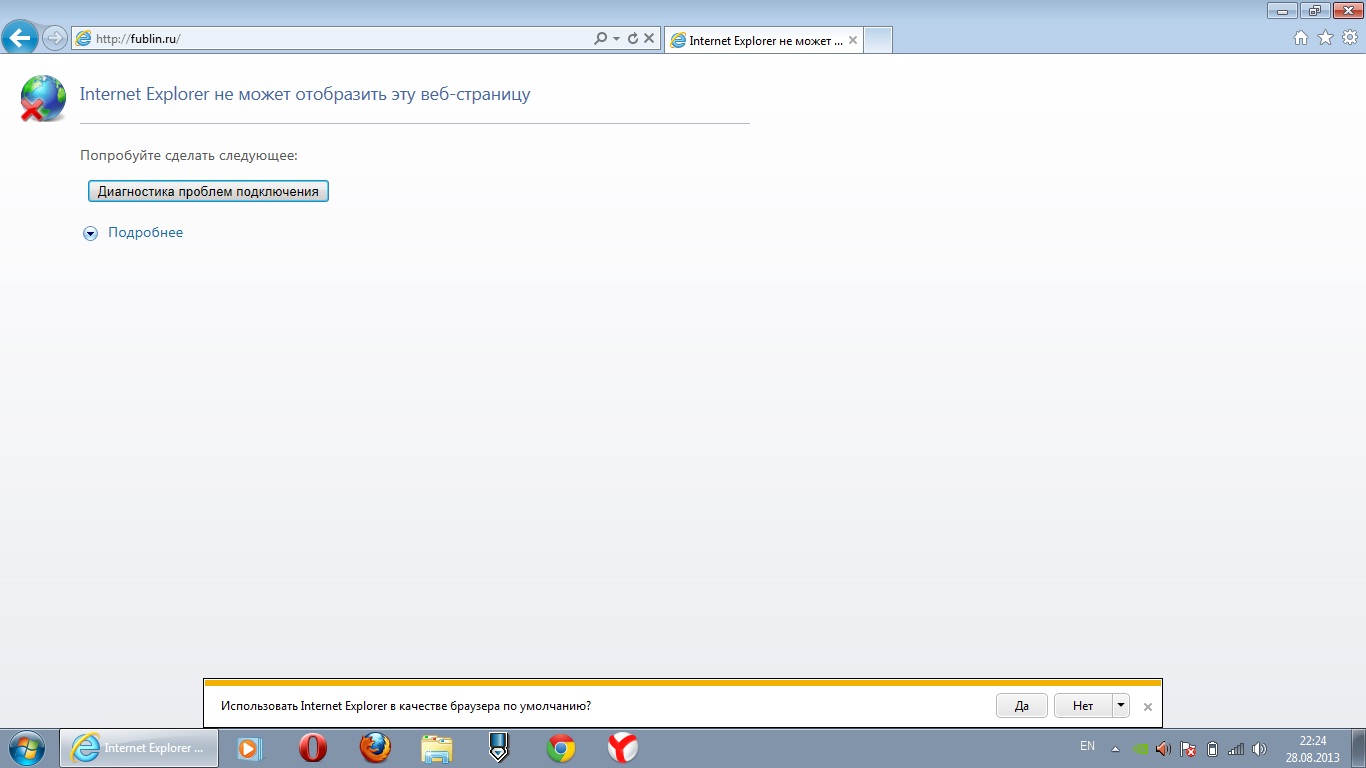Click 'Диагностика проблем подключения' button
This screenshot has width=1366, height=768.
tap(208, 191)
